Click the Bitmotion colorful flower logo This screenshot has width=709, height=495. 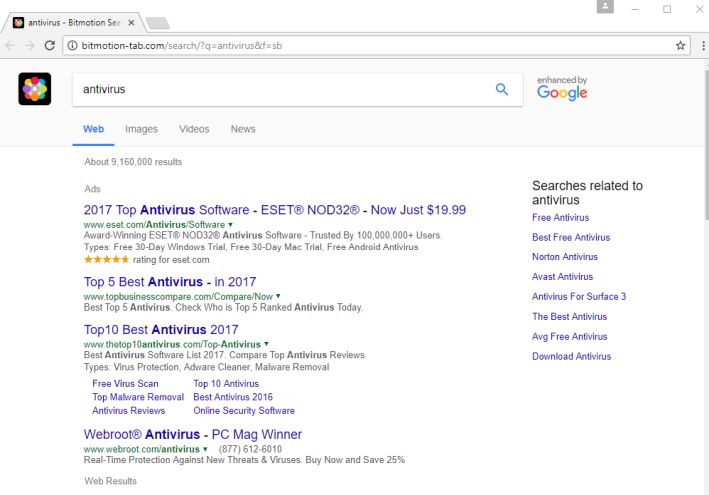[x=35, y=89]
